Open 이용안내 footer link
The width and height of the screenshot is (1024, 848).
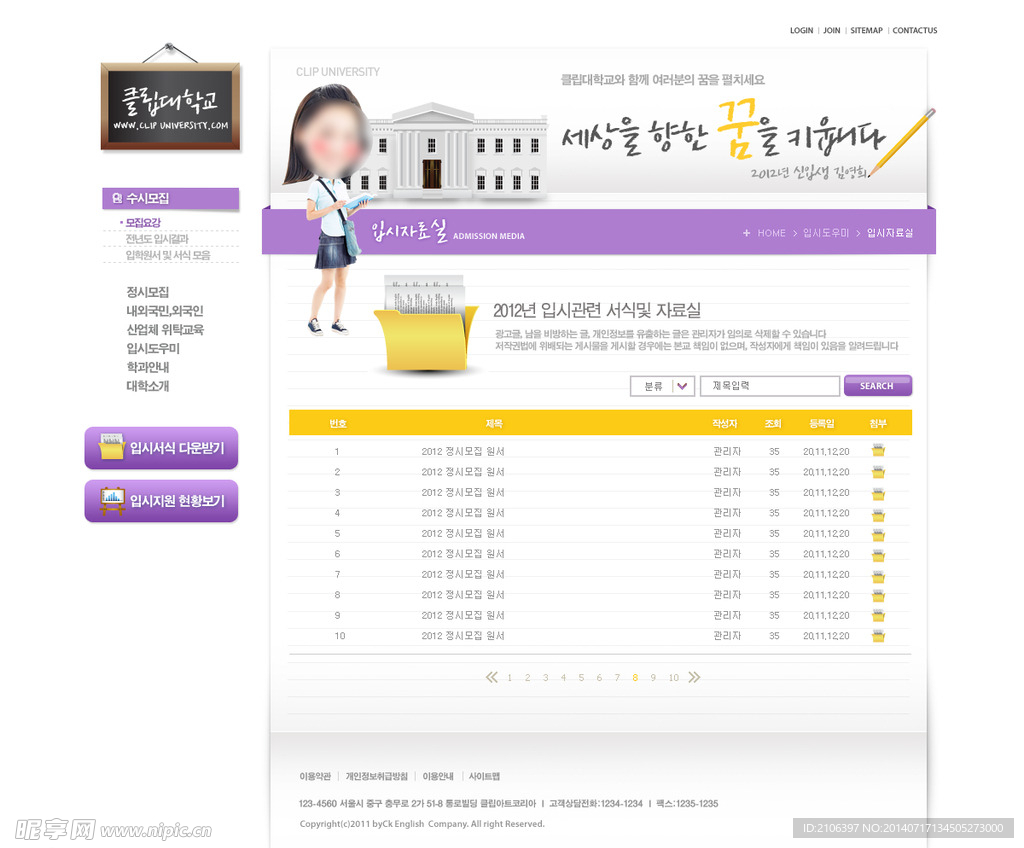(x=438, y=776)
